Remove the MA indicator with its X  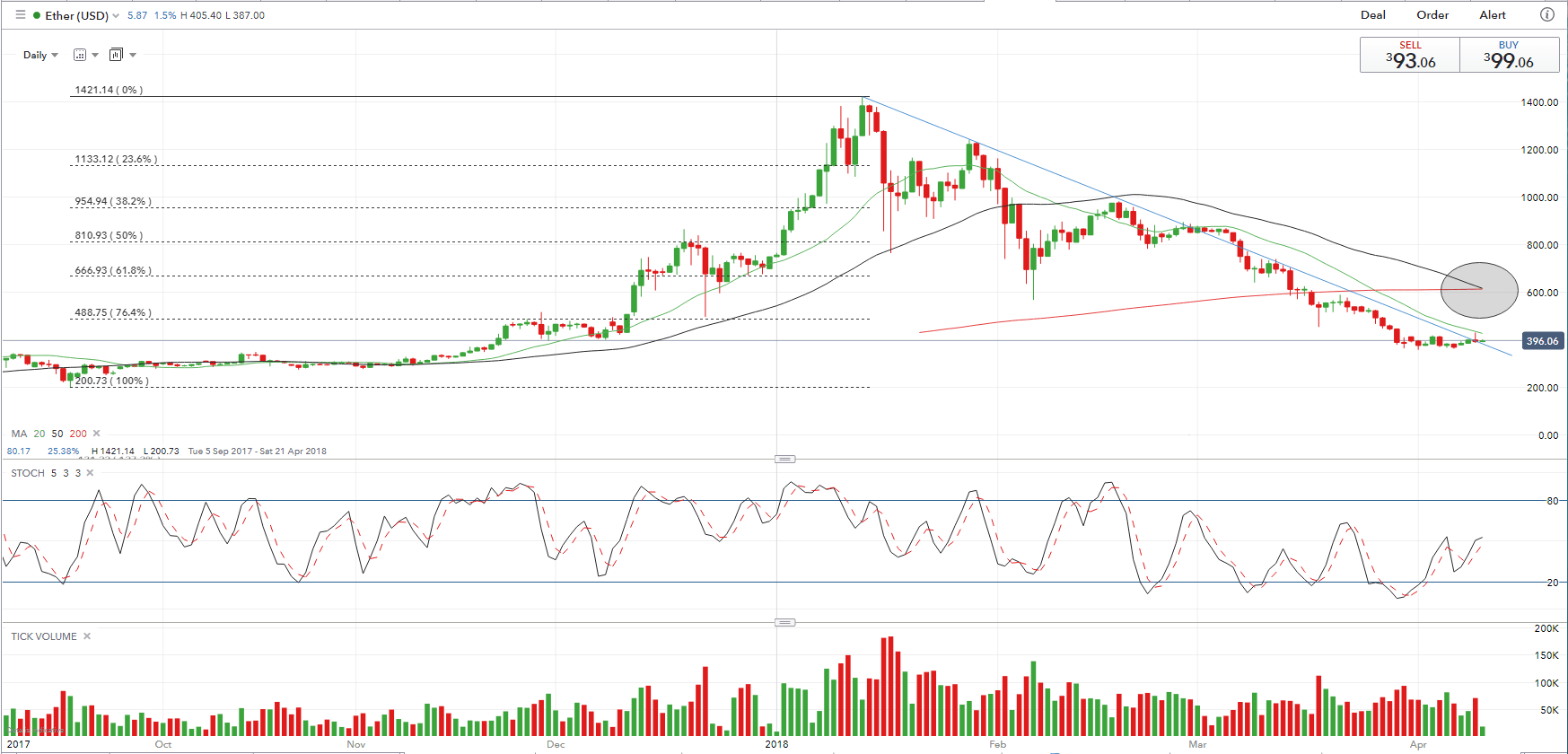(97, 434)
